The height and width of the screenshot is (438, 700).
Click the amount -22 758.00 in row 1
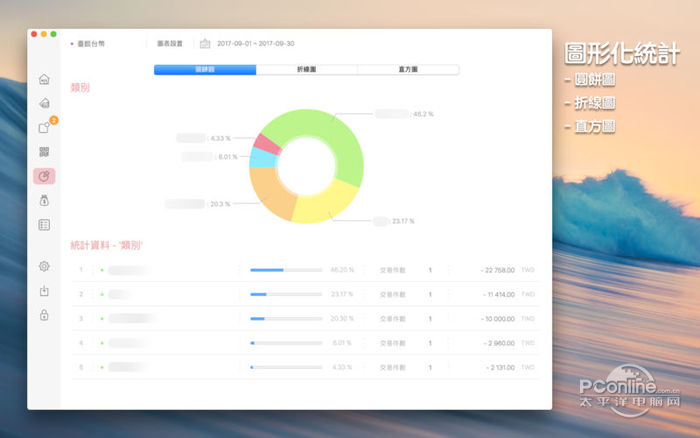pos(497,270)
